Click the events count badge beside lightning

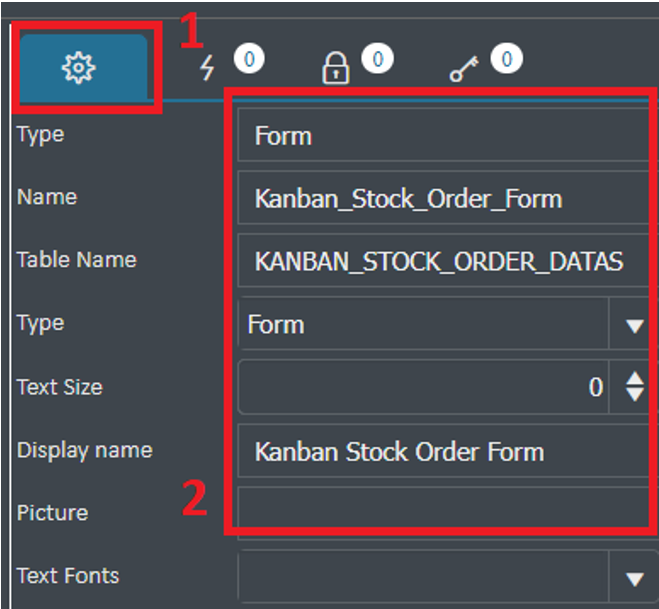pos(249,58)
